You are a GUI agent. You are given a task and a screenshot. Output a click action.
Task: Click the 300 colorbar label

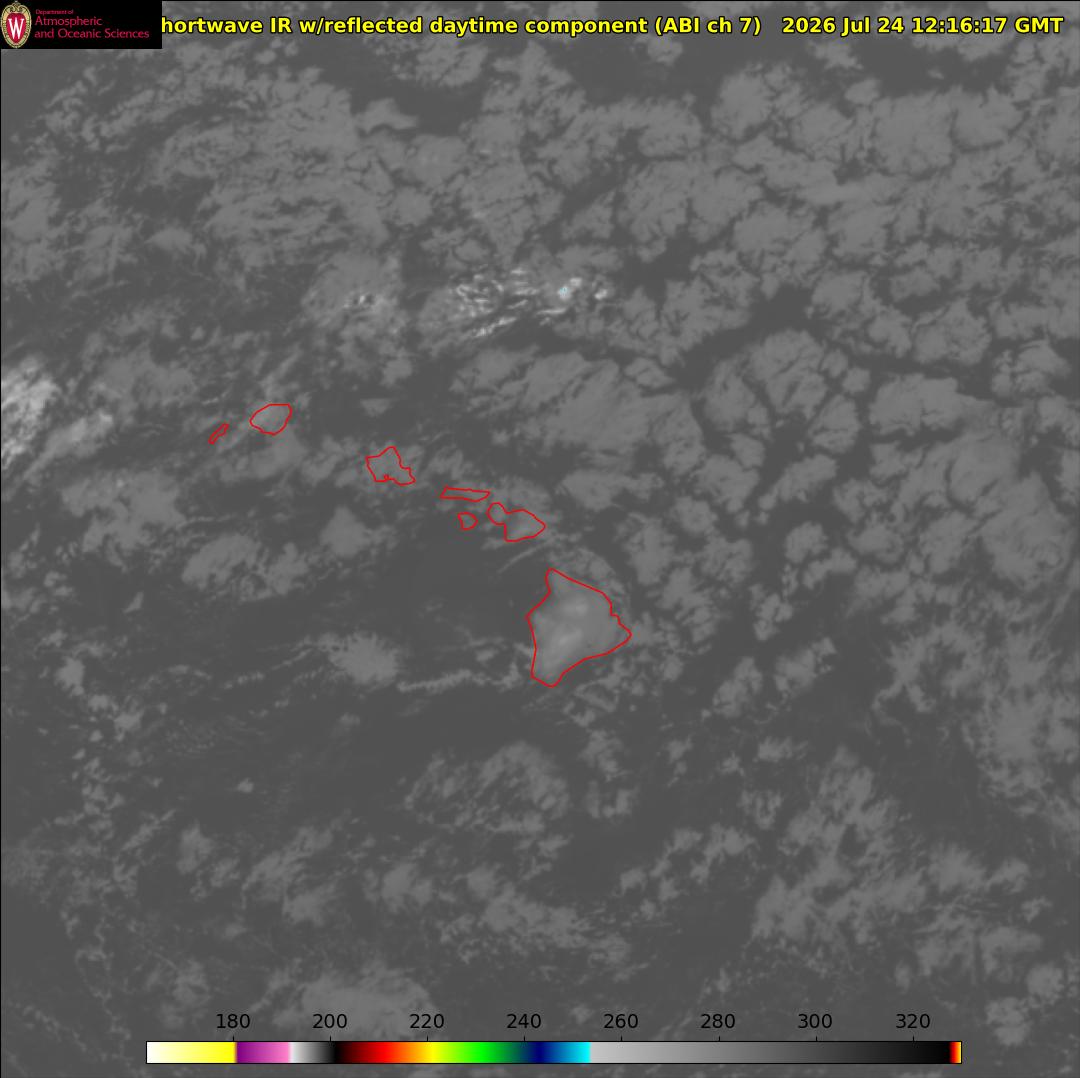pos(816,1021)
